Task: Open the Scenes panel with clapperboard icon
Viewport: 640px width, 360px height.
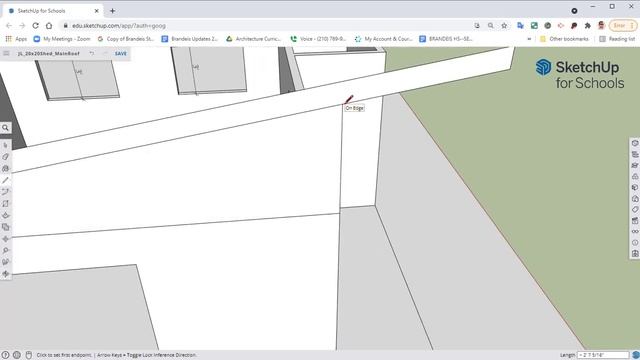Action: click(635, 220)
